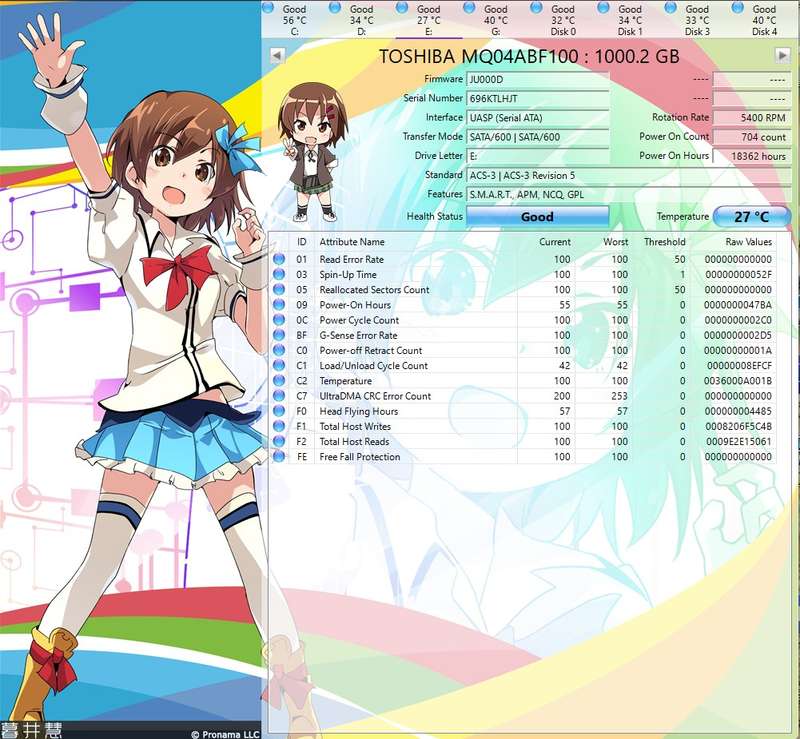Go to previous disk with left arrow
The image size is (800, 739).
(277, 55)
